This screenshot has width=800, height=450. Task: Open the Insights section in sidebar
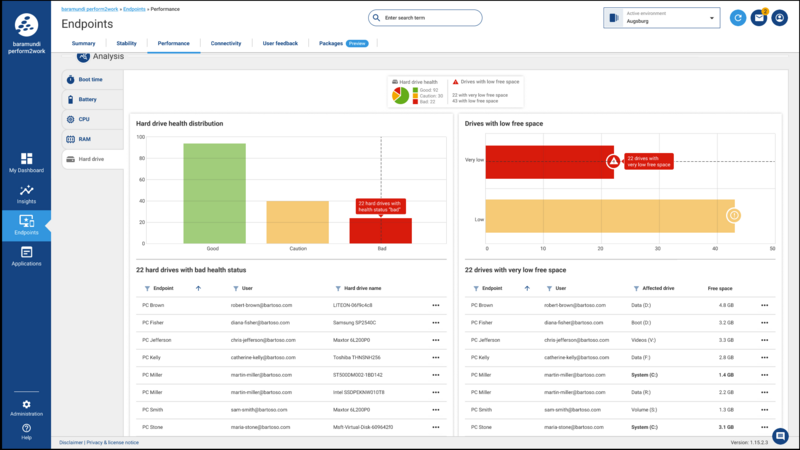26,194
